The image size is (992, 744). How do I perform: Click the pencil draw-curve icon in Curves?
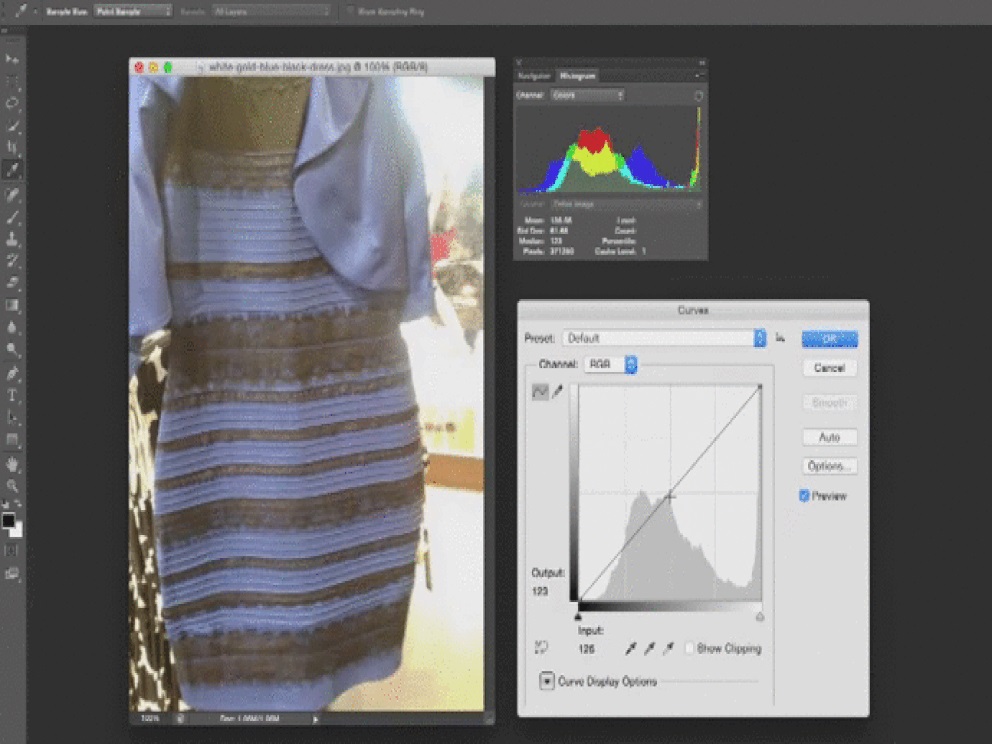pos(557,393)
